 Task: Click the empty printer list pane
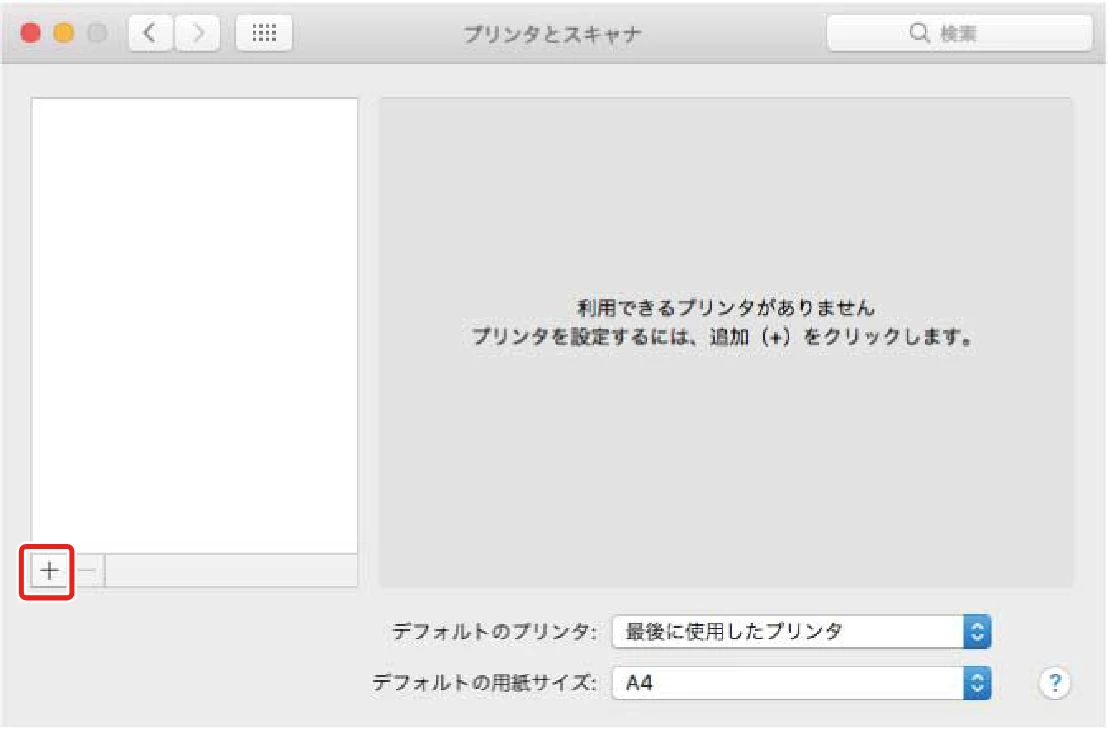194,325
